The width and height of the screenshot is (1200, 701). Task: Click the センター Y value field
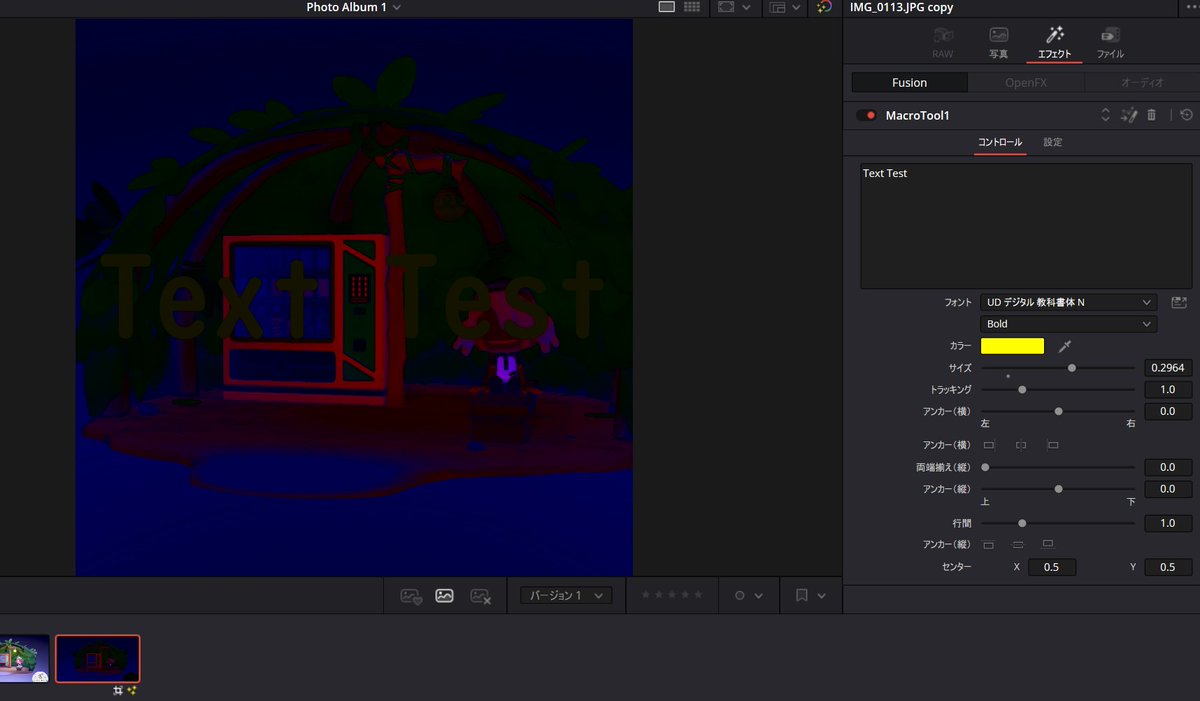[1168, 567]
